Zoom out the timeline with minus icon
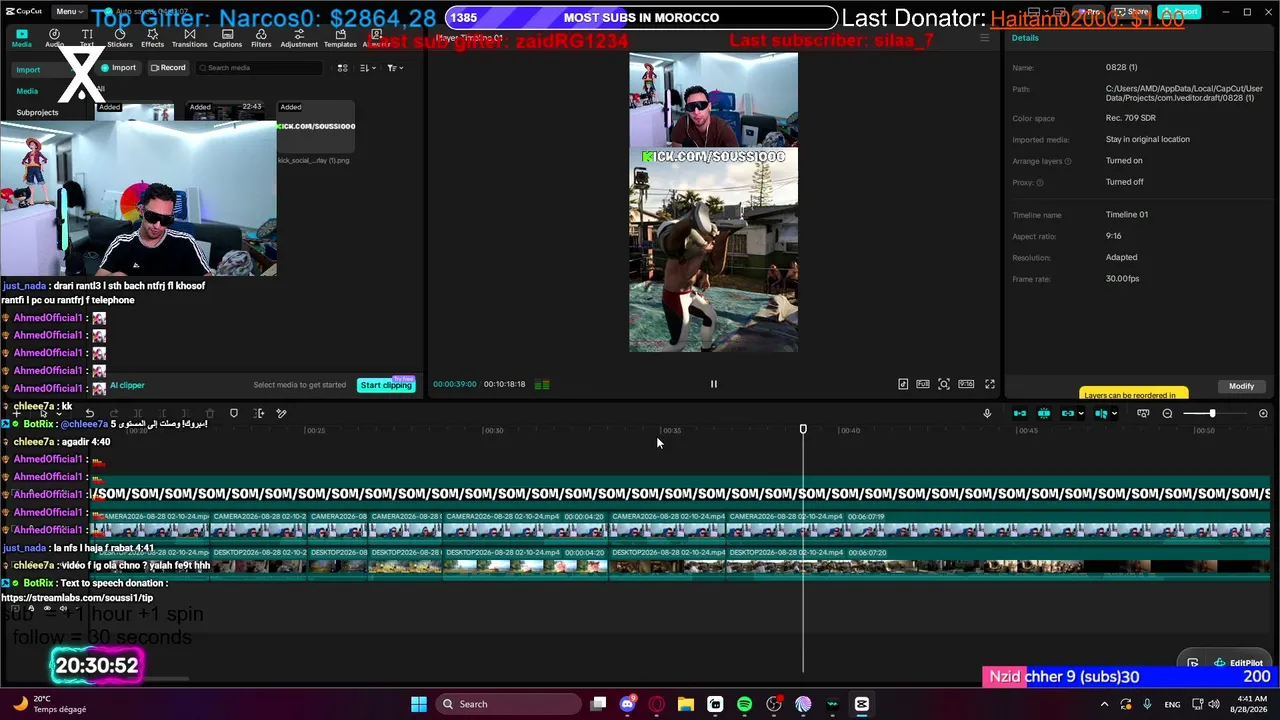The width and height of the screenshot is (1280, 720). click(1167, 413)
